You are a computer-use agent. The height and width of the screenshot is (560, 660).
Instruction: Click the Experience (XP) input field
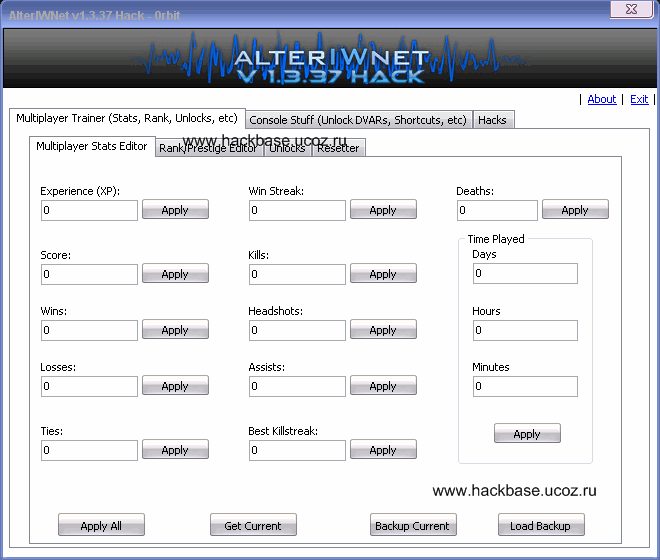(89, 211)
